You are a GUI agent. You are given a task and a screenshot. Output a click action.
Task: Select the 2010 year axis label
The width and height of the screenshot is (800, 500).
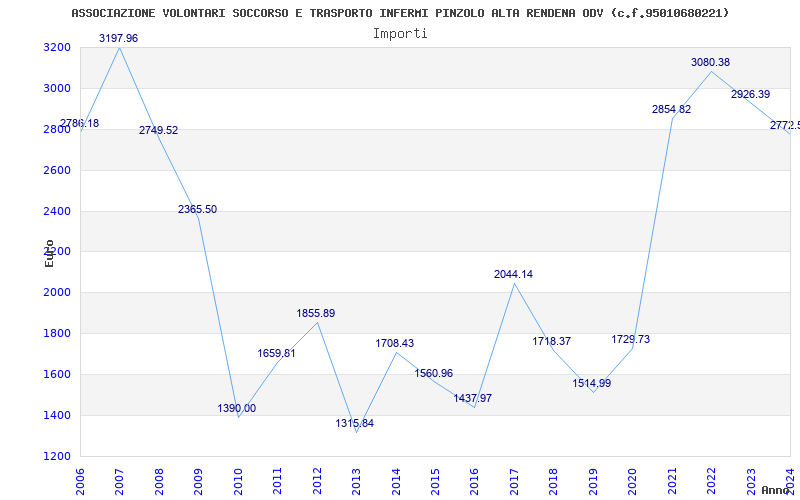[x=238, y=482]
